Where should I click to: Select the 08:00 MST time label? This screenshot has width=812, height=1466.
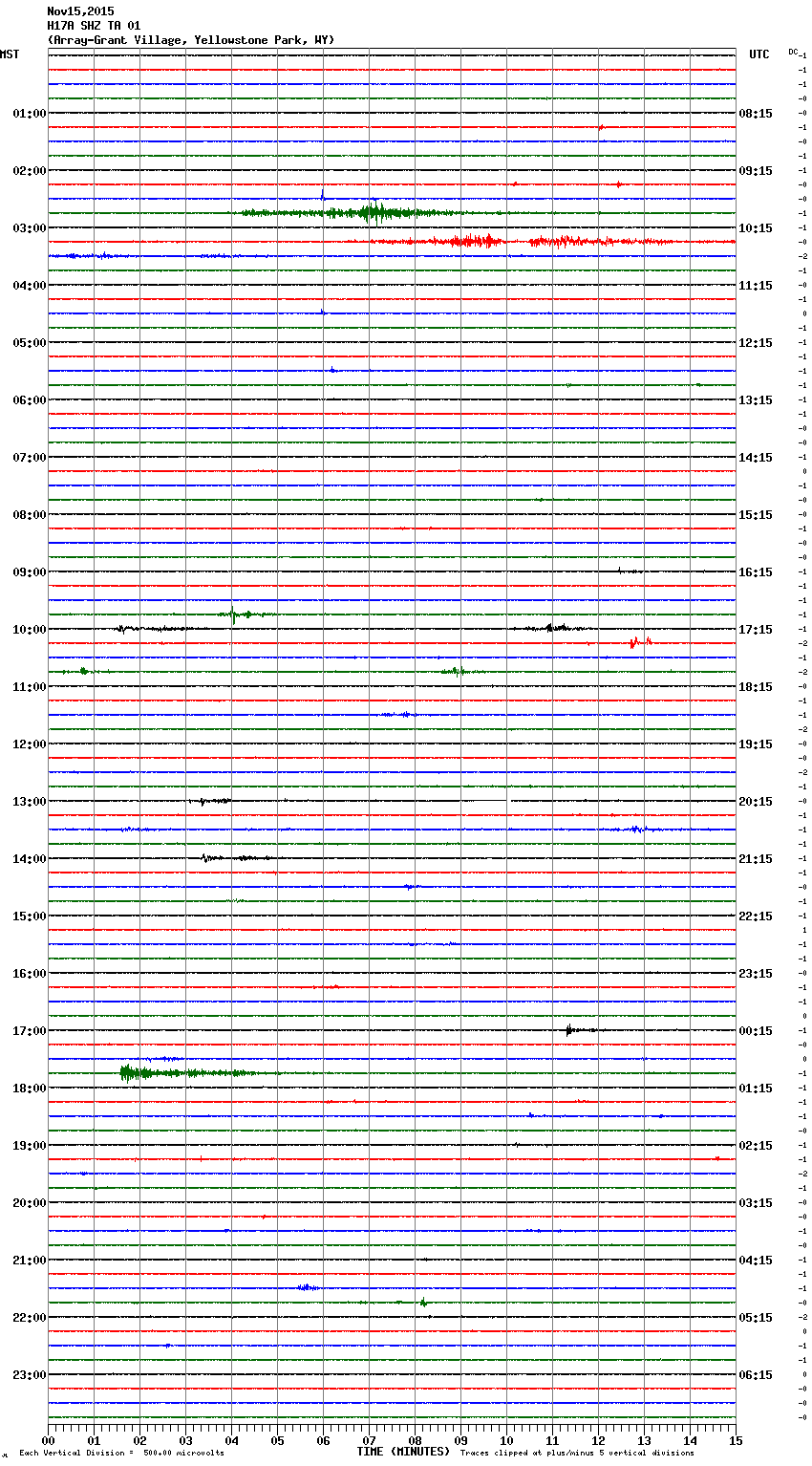(30, 515)
